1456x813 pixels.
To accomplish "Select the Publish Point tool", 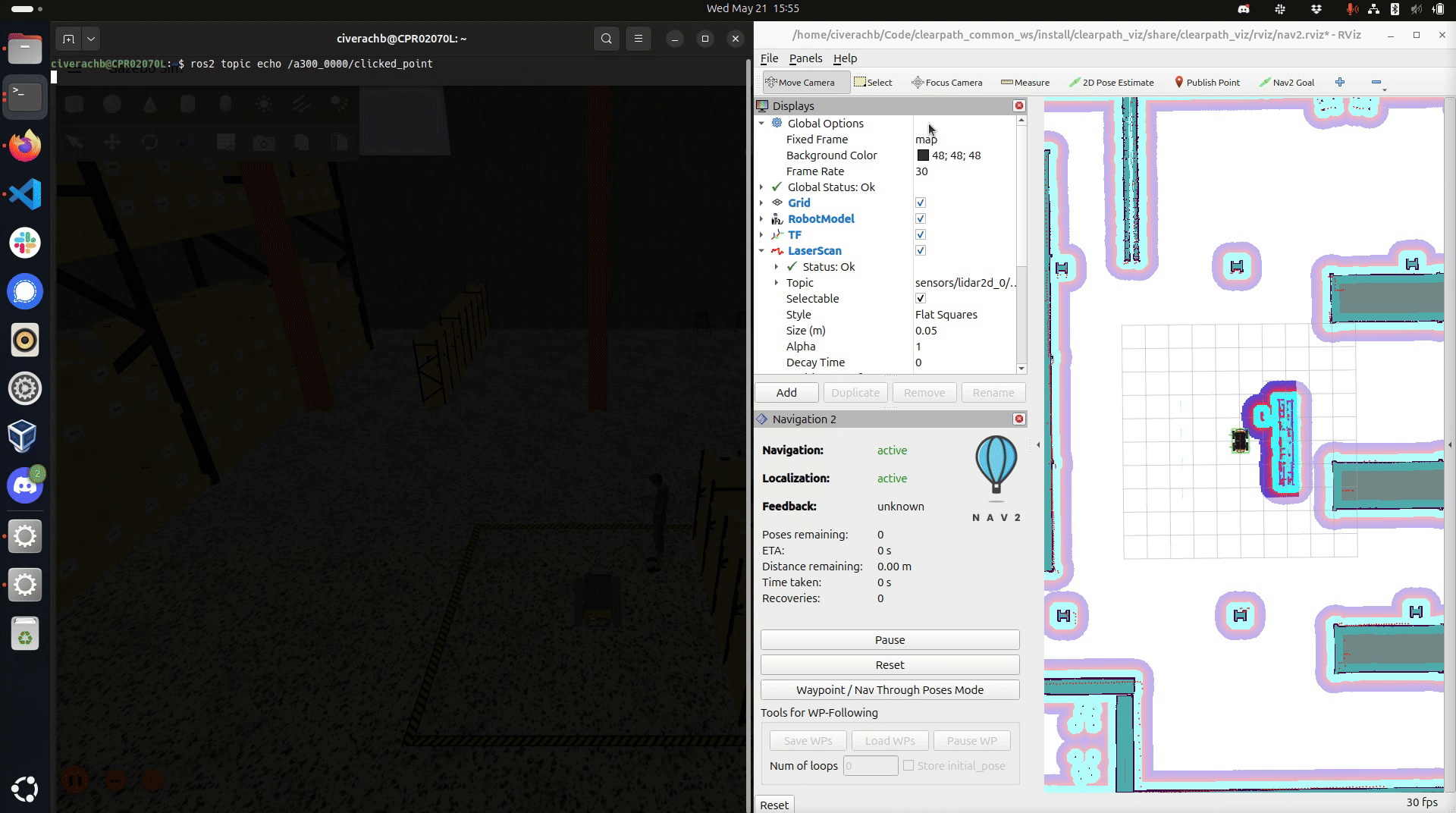I will click(x=1207, y=82).
